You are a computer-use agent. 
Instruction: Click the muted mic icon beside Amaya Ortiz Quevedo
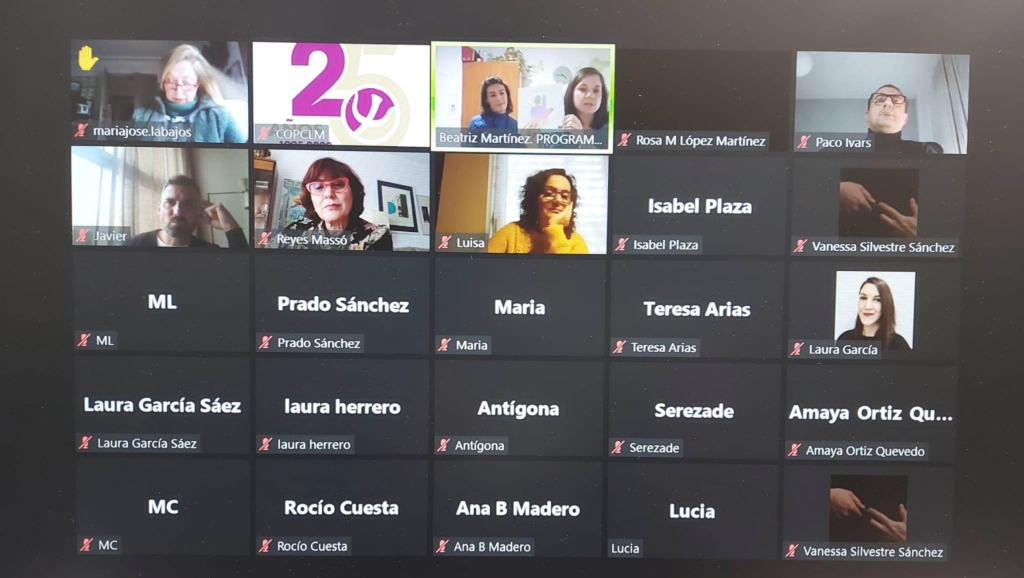[x=794, y=451]
